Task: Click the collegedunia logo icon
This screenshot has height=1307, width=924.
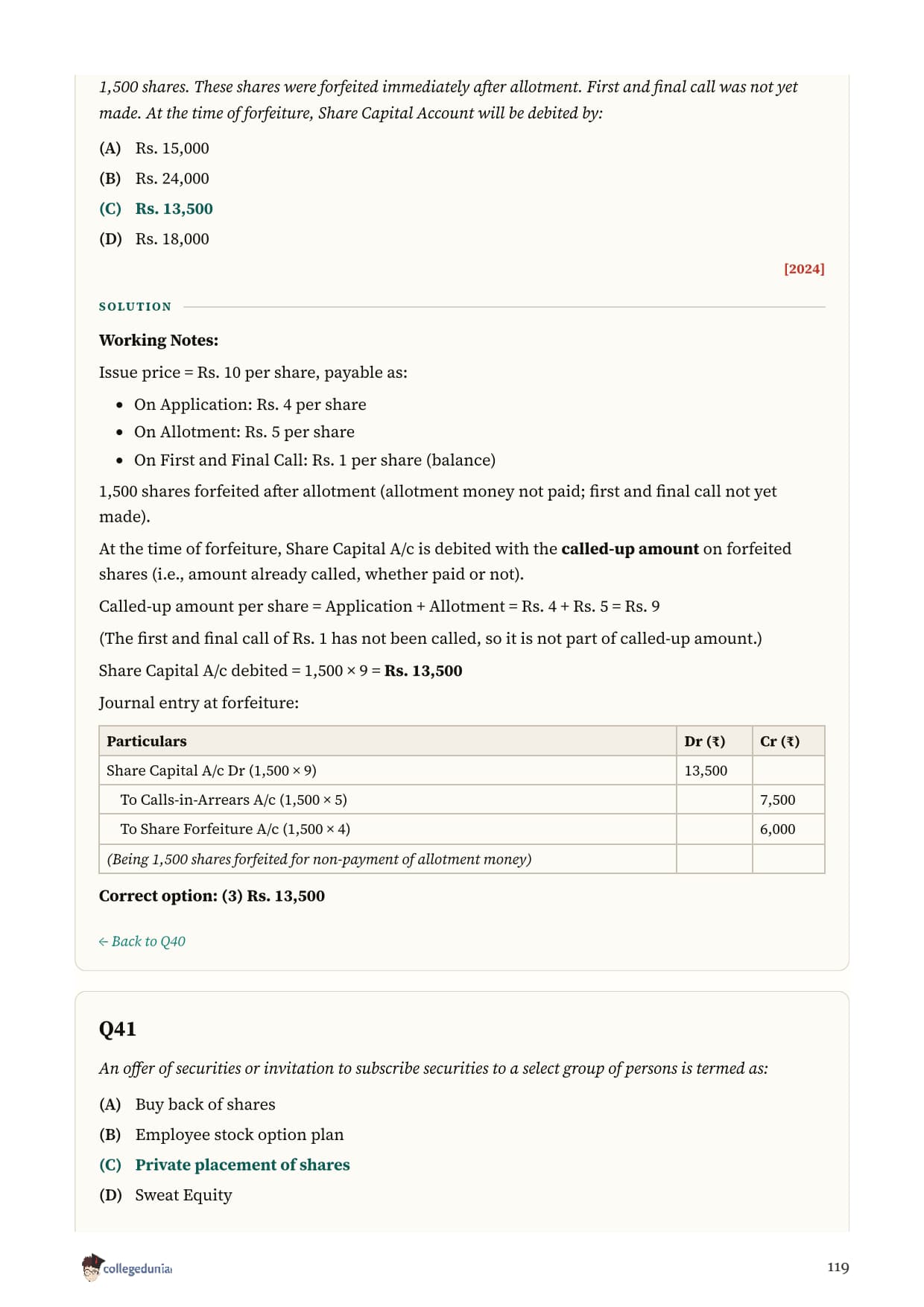Action: click(92, 1267)
